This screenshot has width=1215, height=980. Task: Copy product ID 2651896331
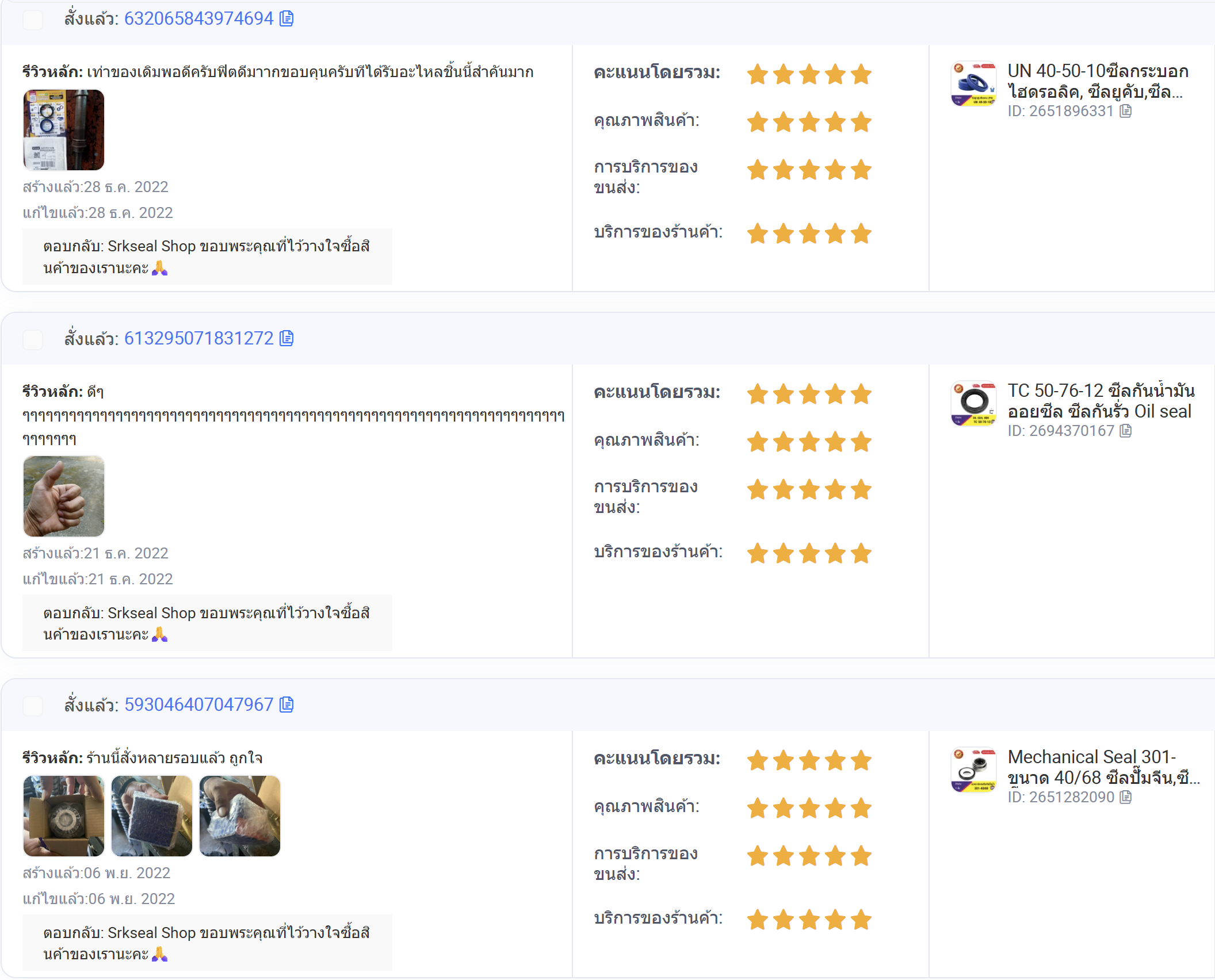click(1126, 111)
